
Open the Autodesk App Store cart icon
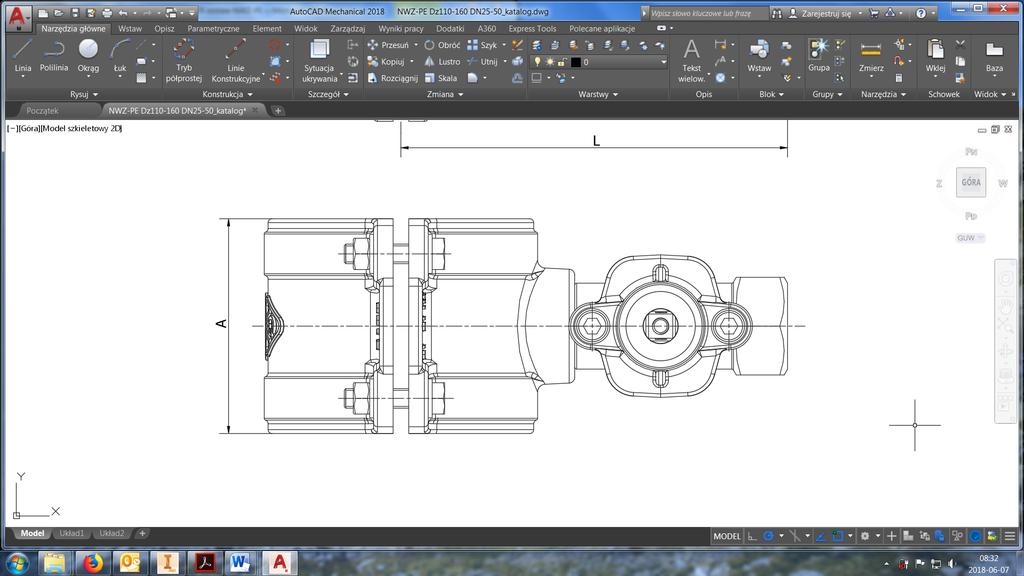874,12
